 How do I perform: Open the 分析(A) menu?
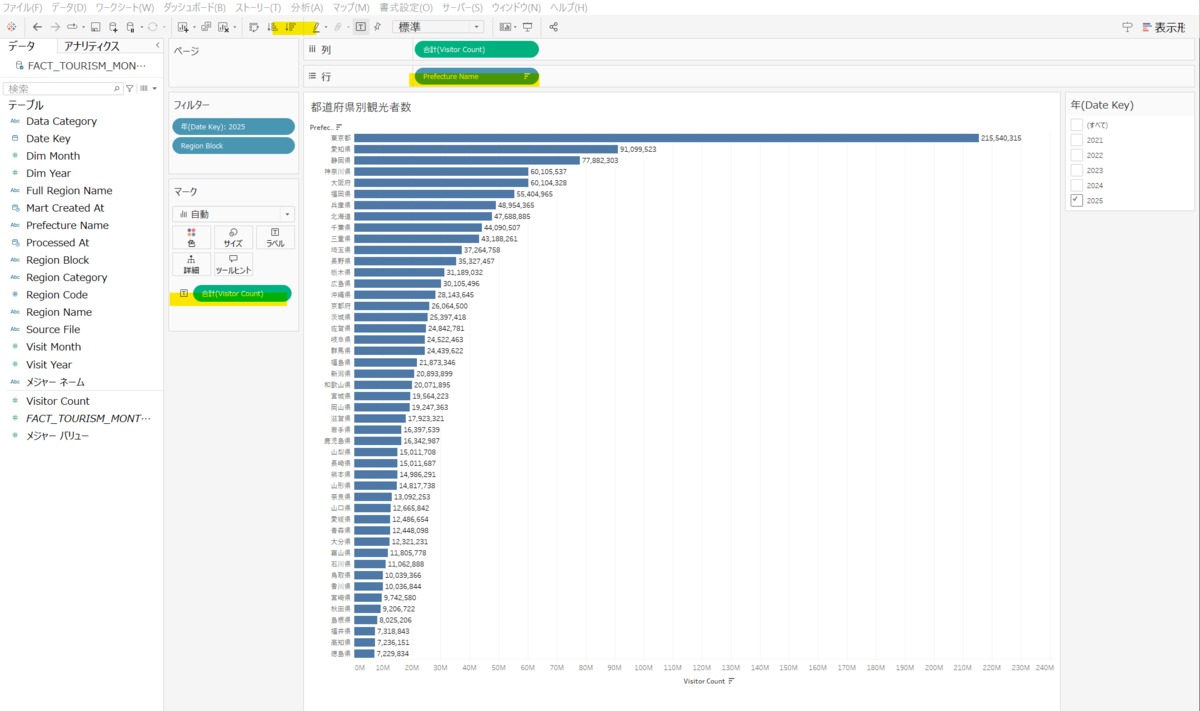point(307,7)
